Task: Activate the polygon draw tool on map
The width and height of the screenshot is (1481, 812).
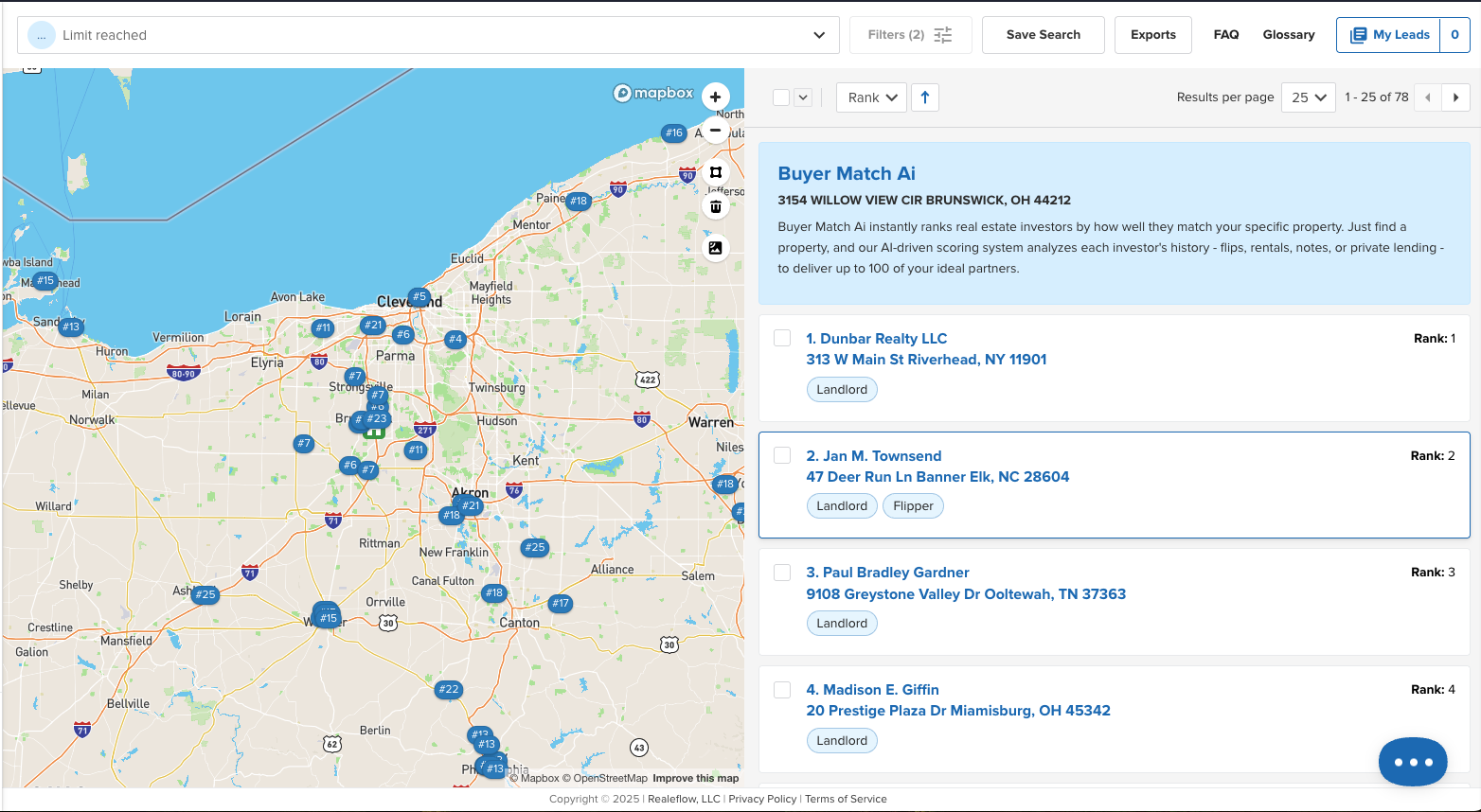Action: [715, 172]
